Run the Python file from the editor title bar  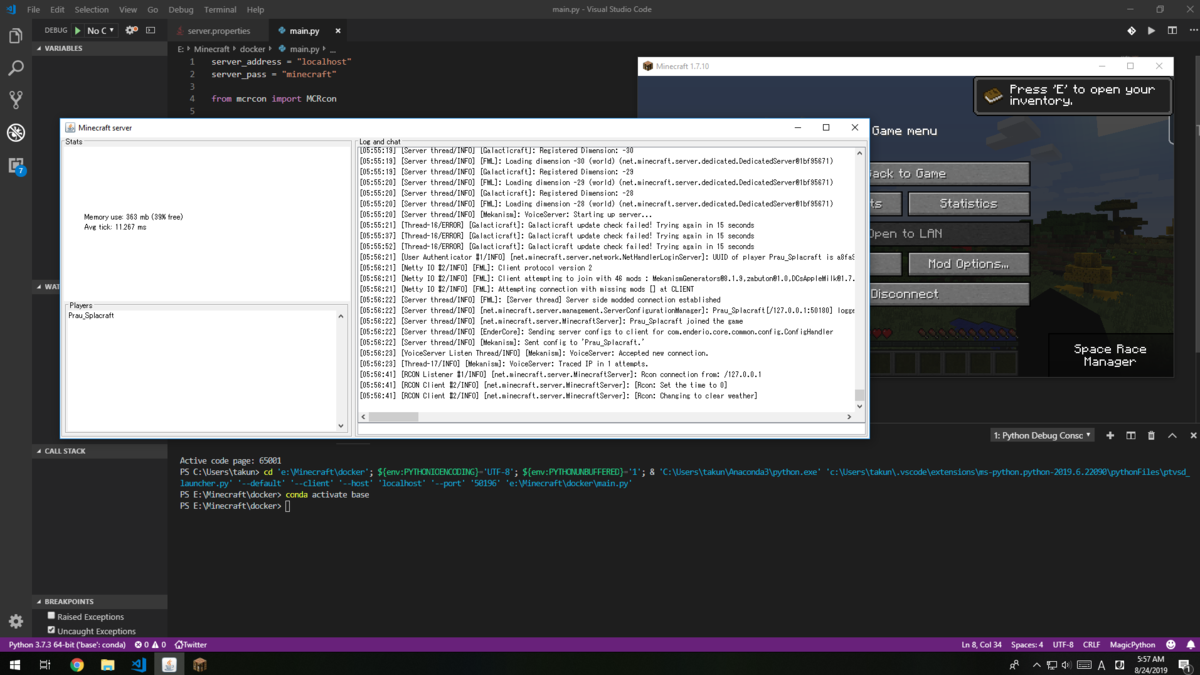click(x=1151, y=31)
